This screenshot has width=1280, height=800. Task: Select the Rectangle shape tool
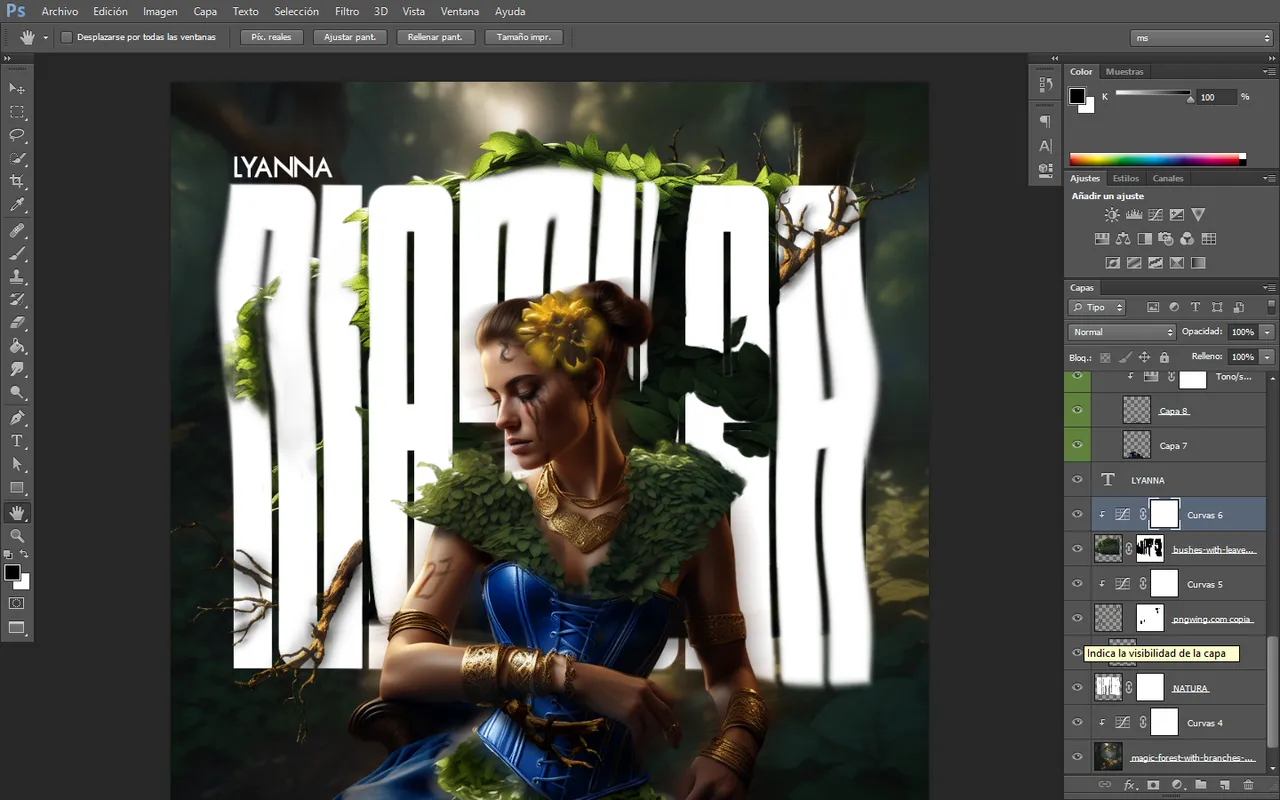click(x=17, y=488)
